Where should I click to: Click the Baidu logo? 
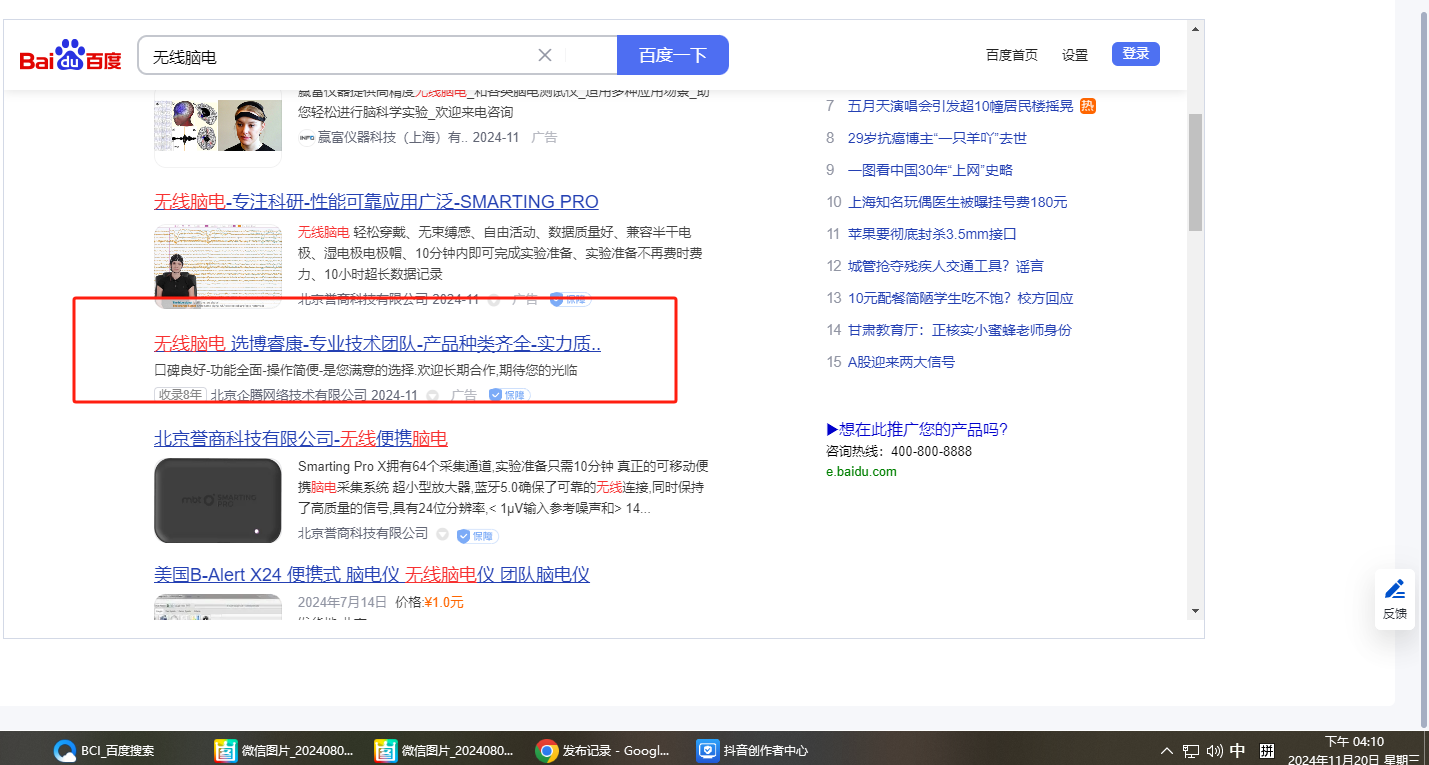[70, 56]
